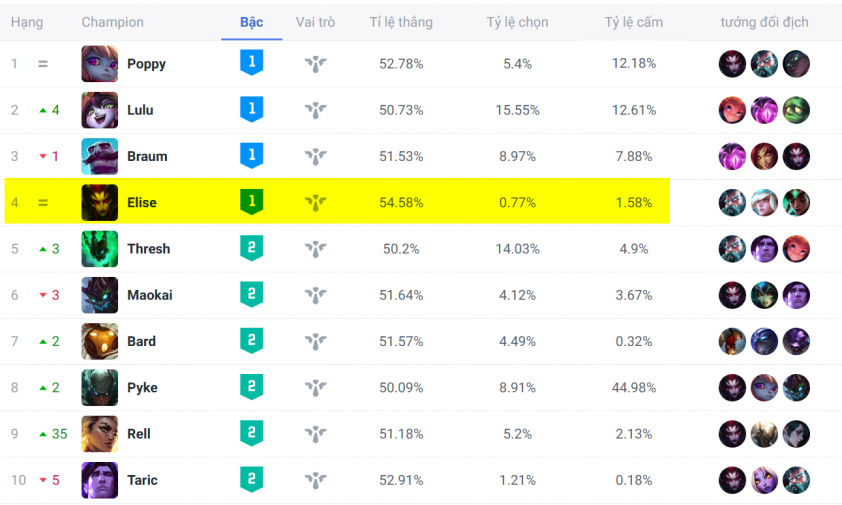Click the Taric name link
This screenshot has width=842, height=505.
[142, 480]
